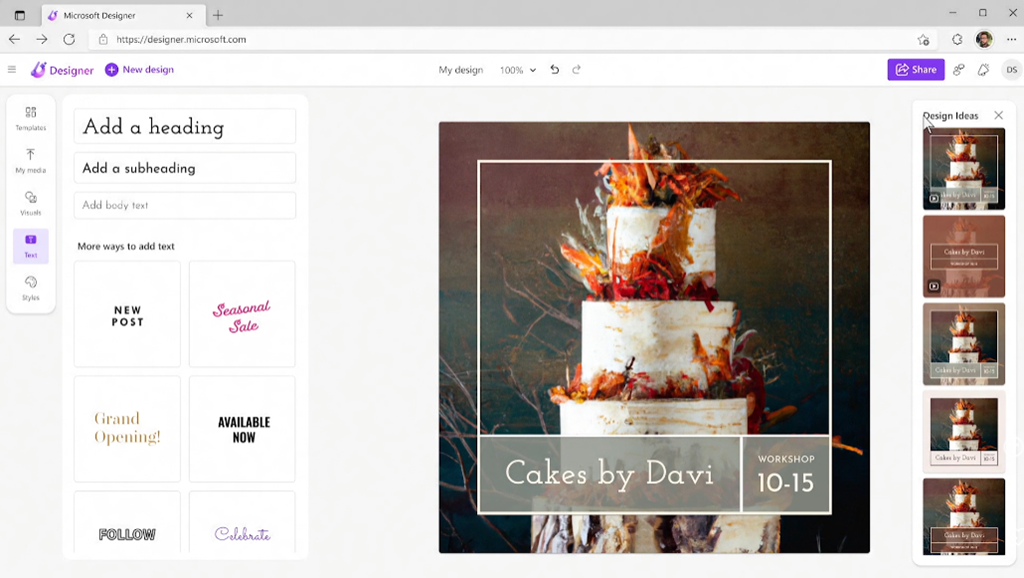Open the browser extensions icon
This screenshot has width=1024, height=578.
957,39
